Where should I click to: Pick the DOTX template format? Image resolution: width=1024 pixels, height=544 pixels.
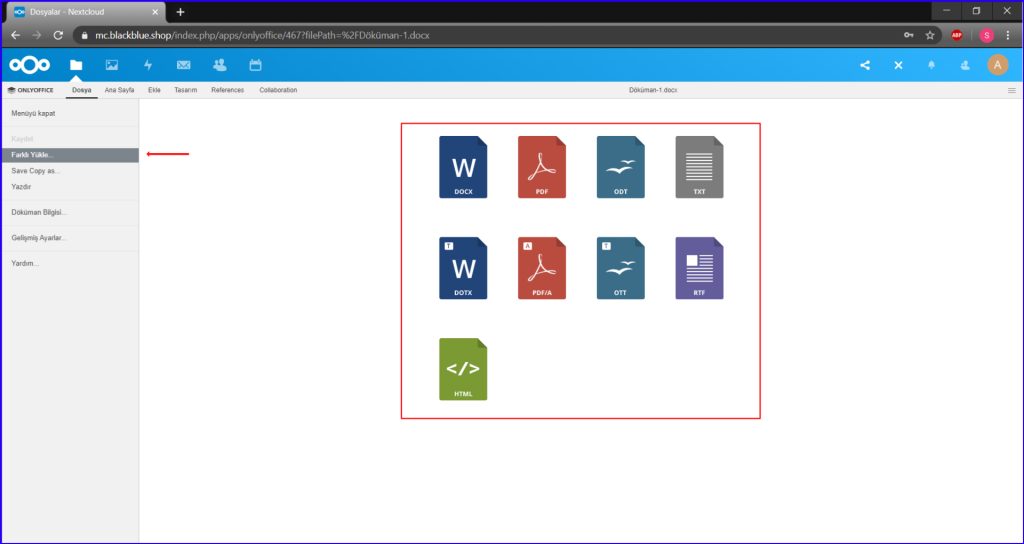click(463, 268)
